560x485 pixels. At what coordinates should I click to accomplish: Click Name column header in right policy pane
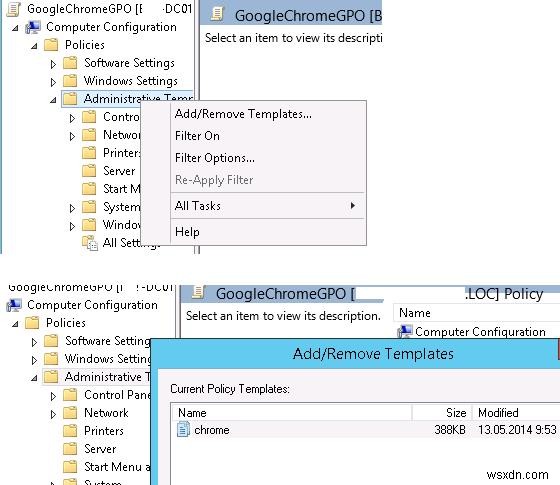[476, 313]
